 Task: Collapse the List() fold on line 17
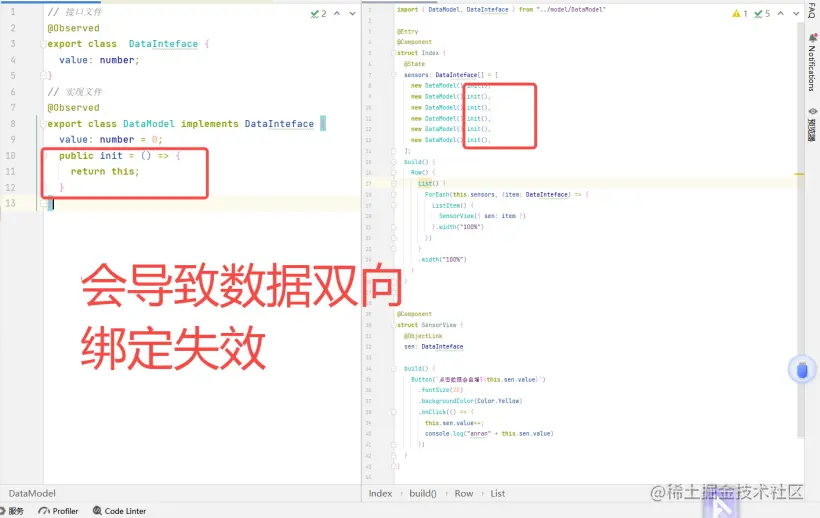393,183
